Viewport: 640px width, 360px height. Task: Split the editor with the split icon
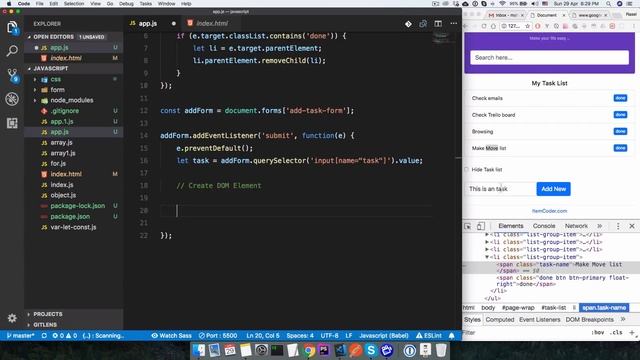click(x=438, y=24)
